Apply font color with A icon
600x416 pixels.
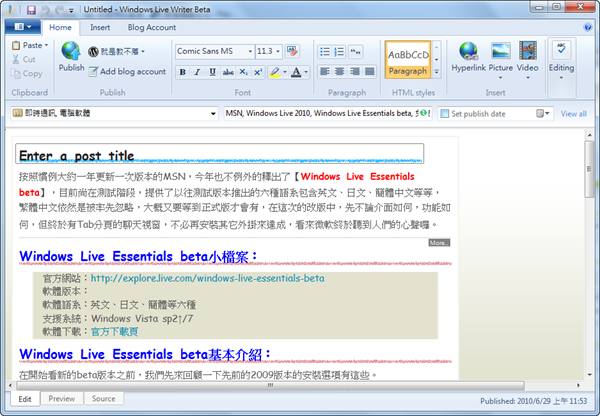296,72
